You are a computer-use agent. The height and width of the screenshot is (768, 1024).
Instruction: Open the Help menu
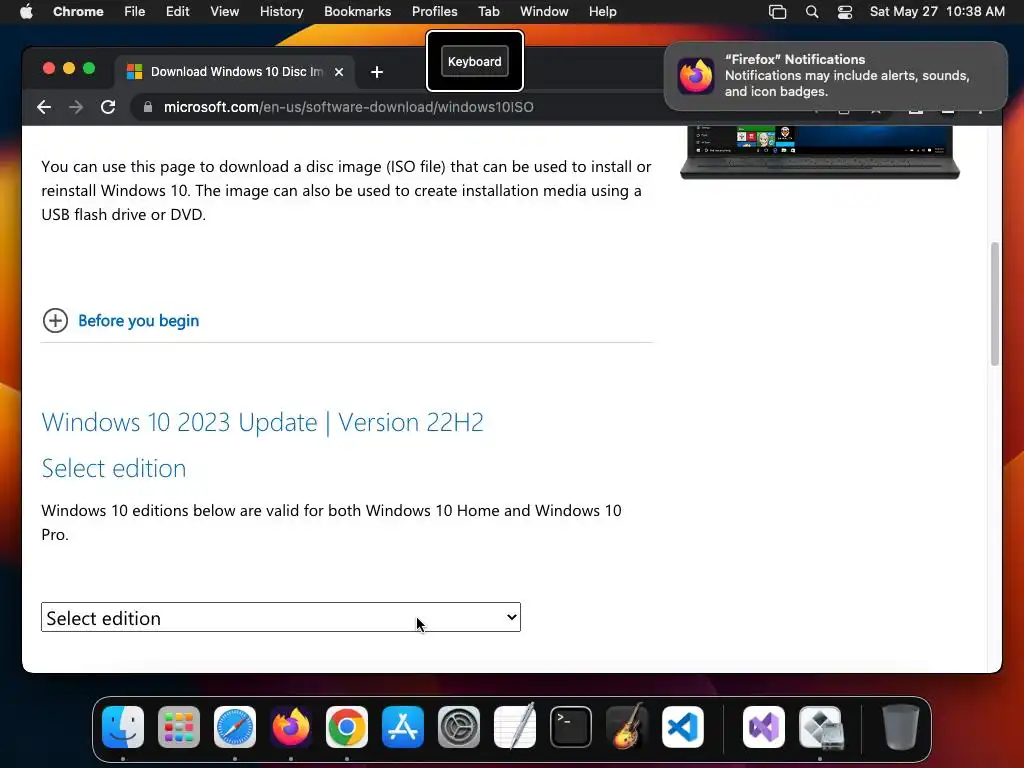[x=602, y=12]
